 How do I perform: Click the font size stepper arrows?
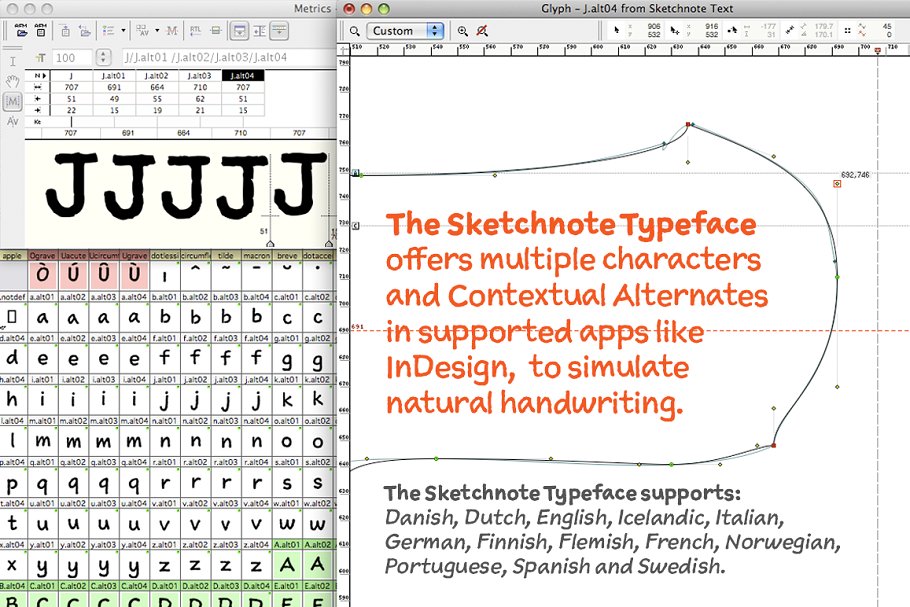(103, 58)
